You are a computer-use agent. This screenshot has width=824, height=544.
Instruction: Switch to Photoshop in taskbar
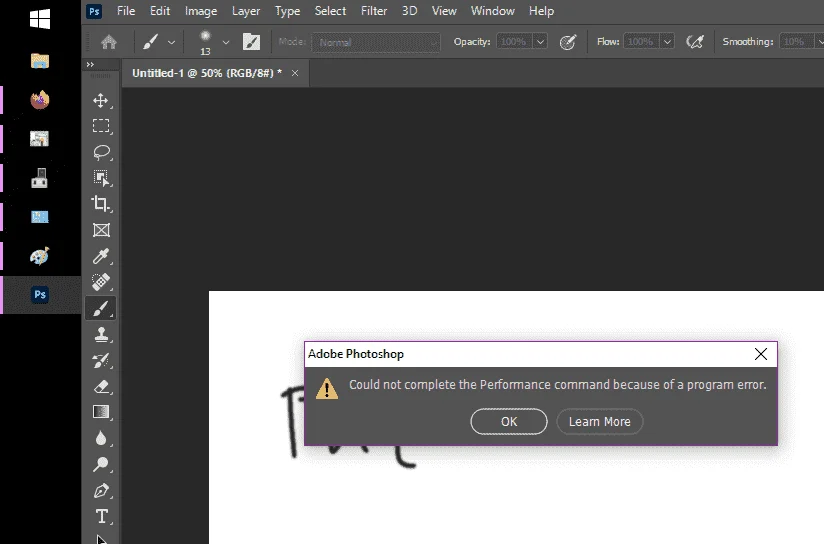40,294
